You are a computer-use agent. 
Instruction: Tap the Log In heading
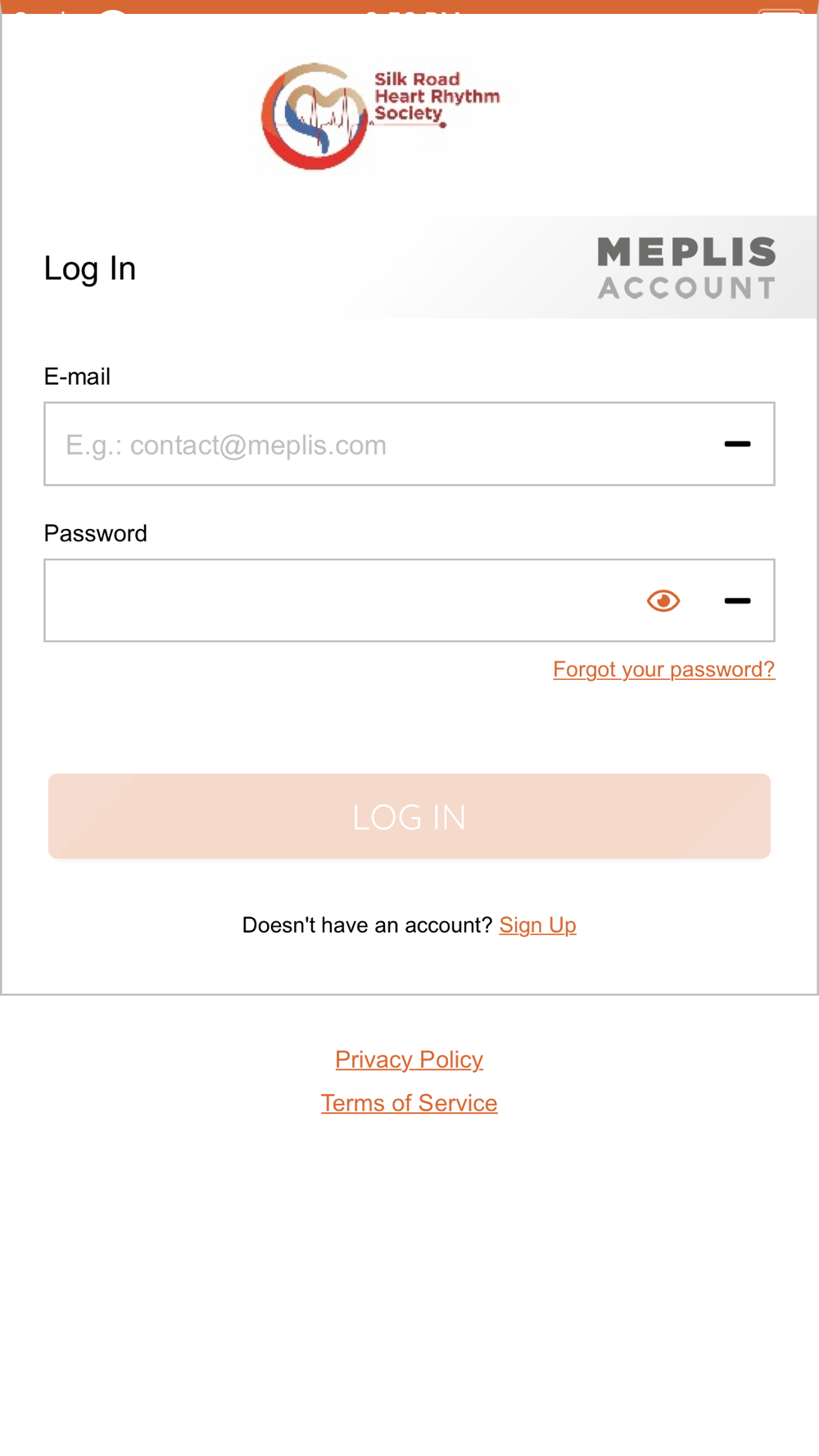click(90, 269)
